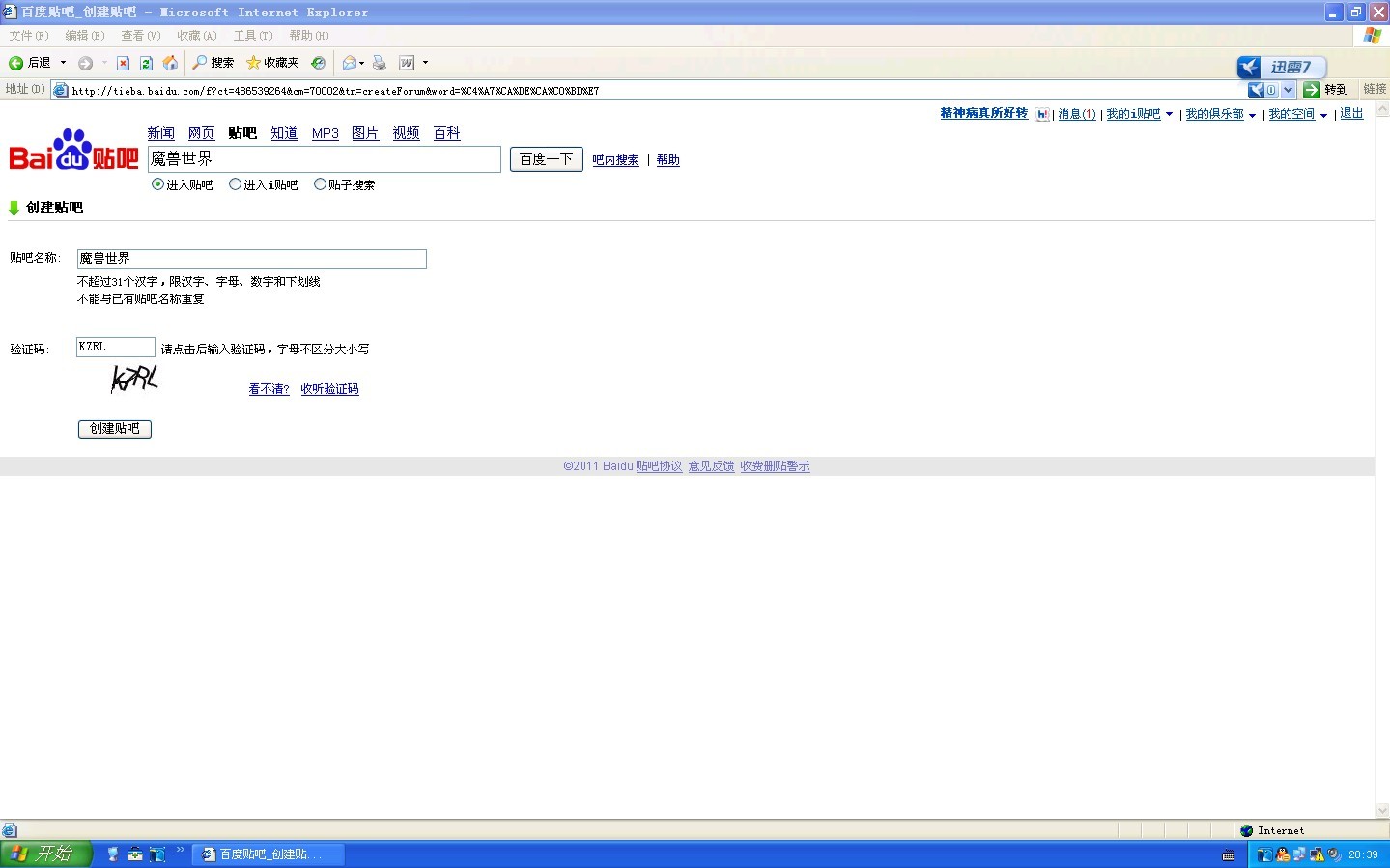Open the back history dropdown arrow

[64, 63]
